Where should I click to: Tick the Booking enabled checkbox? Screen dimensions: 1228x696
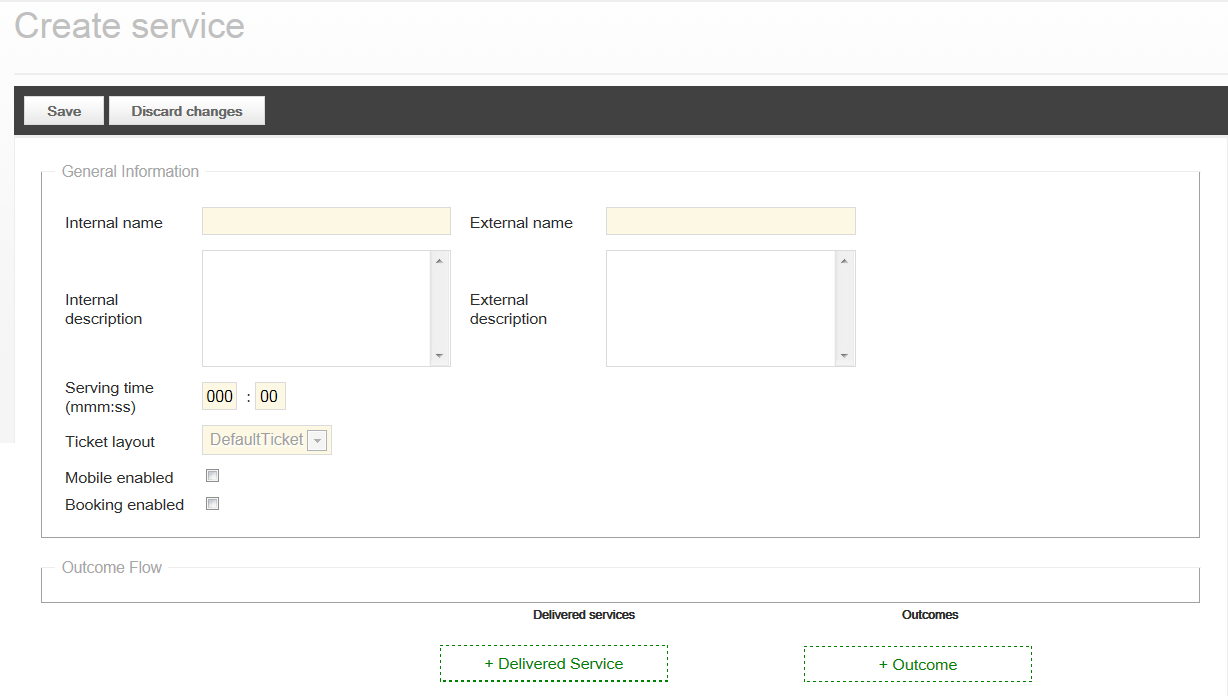[212, 504]
